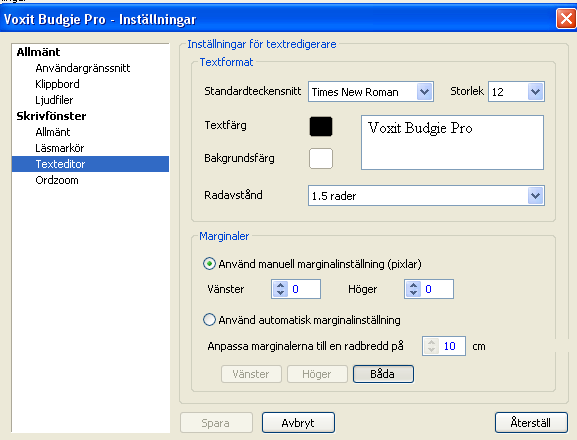Click the Höger margin spinner arrows
Screen dimensions: 577x440
click(413, 289)
